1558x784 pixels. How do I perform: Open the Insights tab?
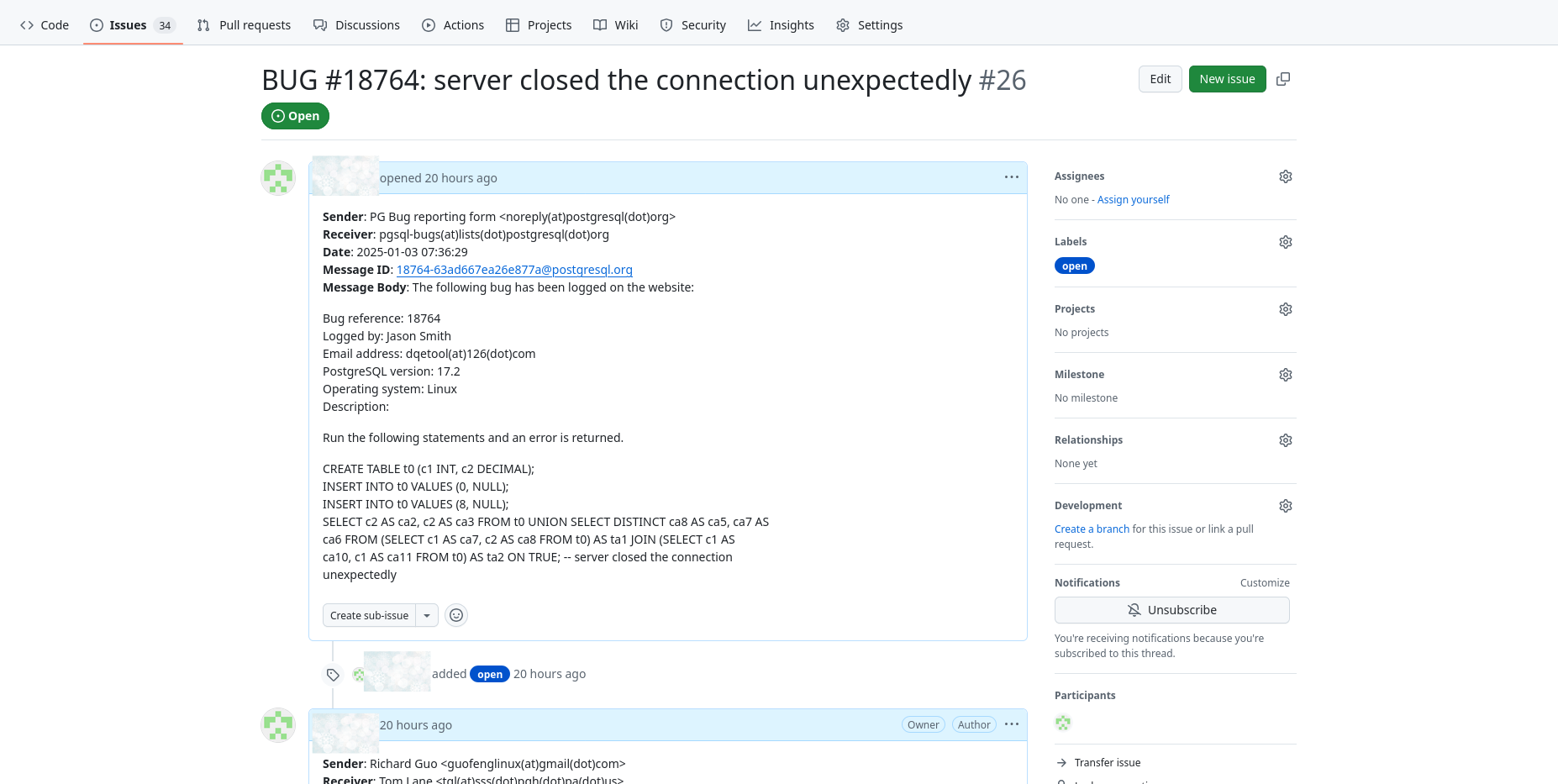point(781,25)
